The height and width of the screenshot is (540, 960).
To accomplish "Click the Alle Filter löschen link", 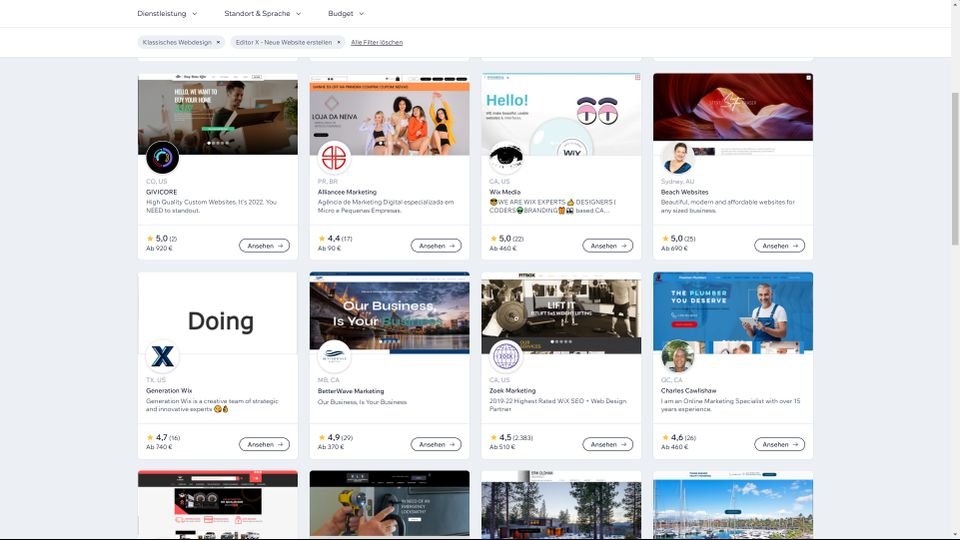I will coord(377,42).
